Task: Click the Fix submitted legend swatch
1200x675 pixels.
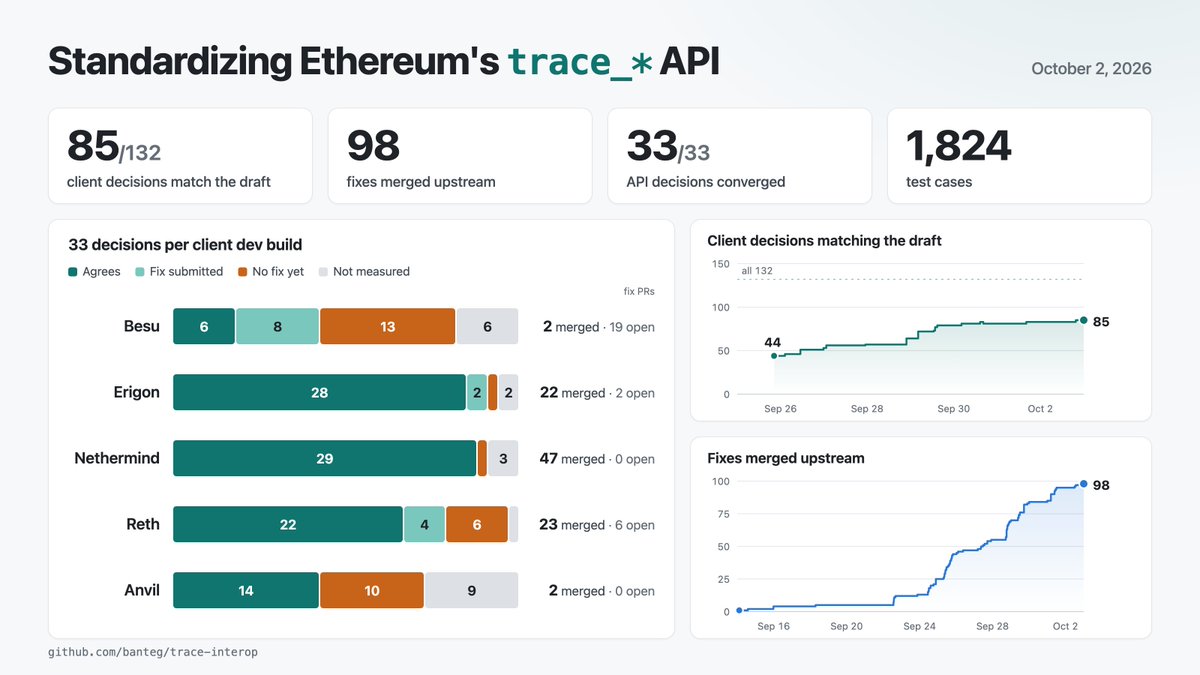Action: (x=140, y=272)
